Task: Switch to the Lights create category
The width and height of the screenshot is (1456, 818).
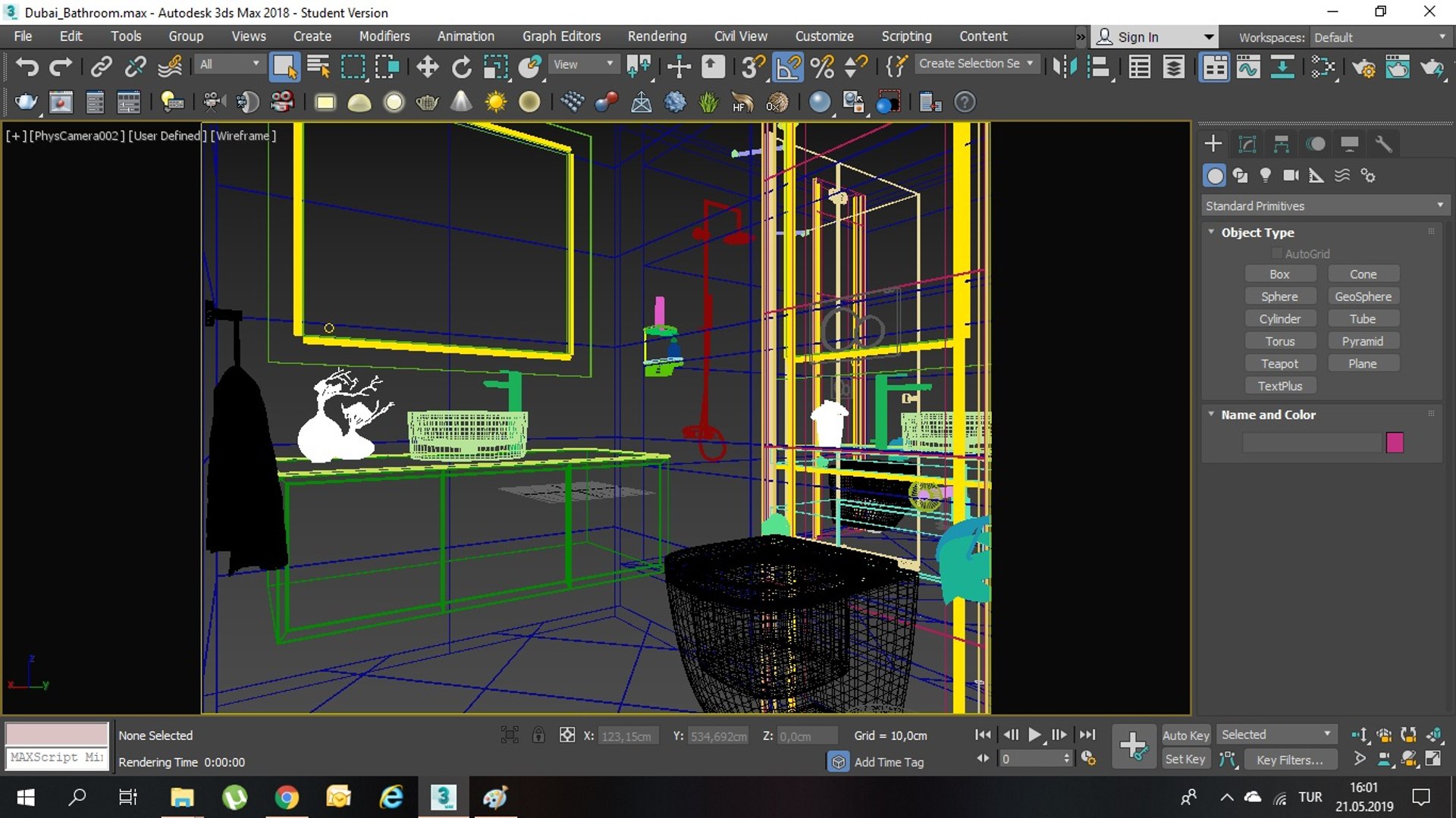Action: (x=1265, y=175)
